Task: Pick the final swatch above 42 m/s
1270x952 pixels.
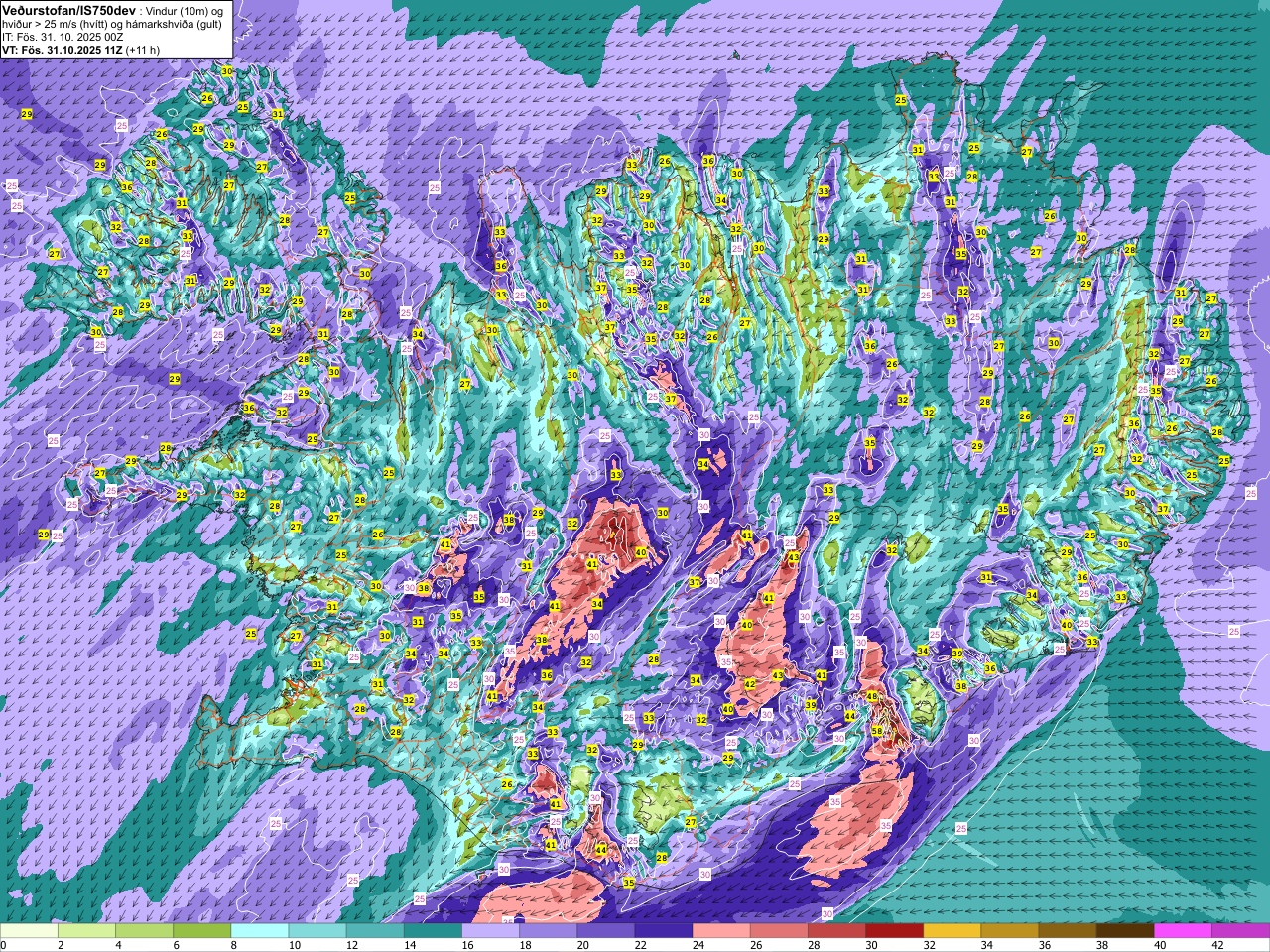Action: click(x=1241, y=931)
